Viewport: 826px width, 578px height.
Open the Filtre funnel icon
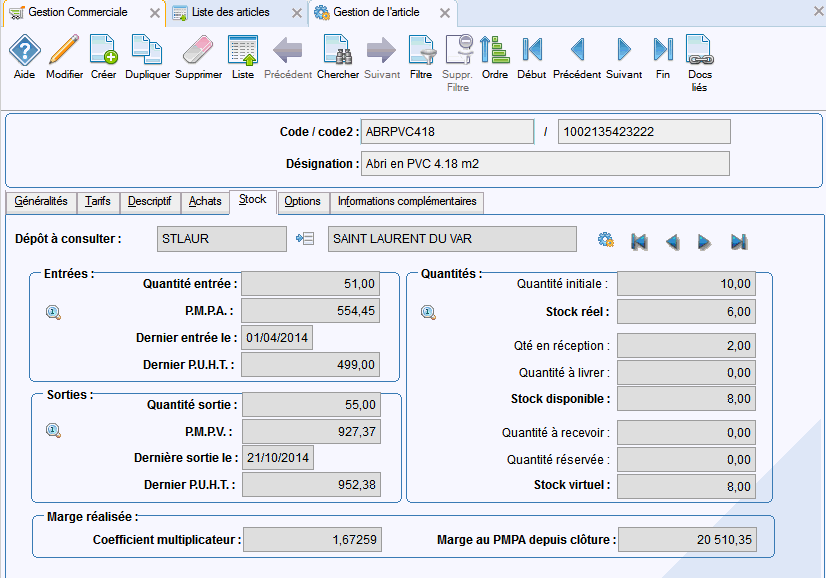(x=421, y=50)
